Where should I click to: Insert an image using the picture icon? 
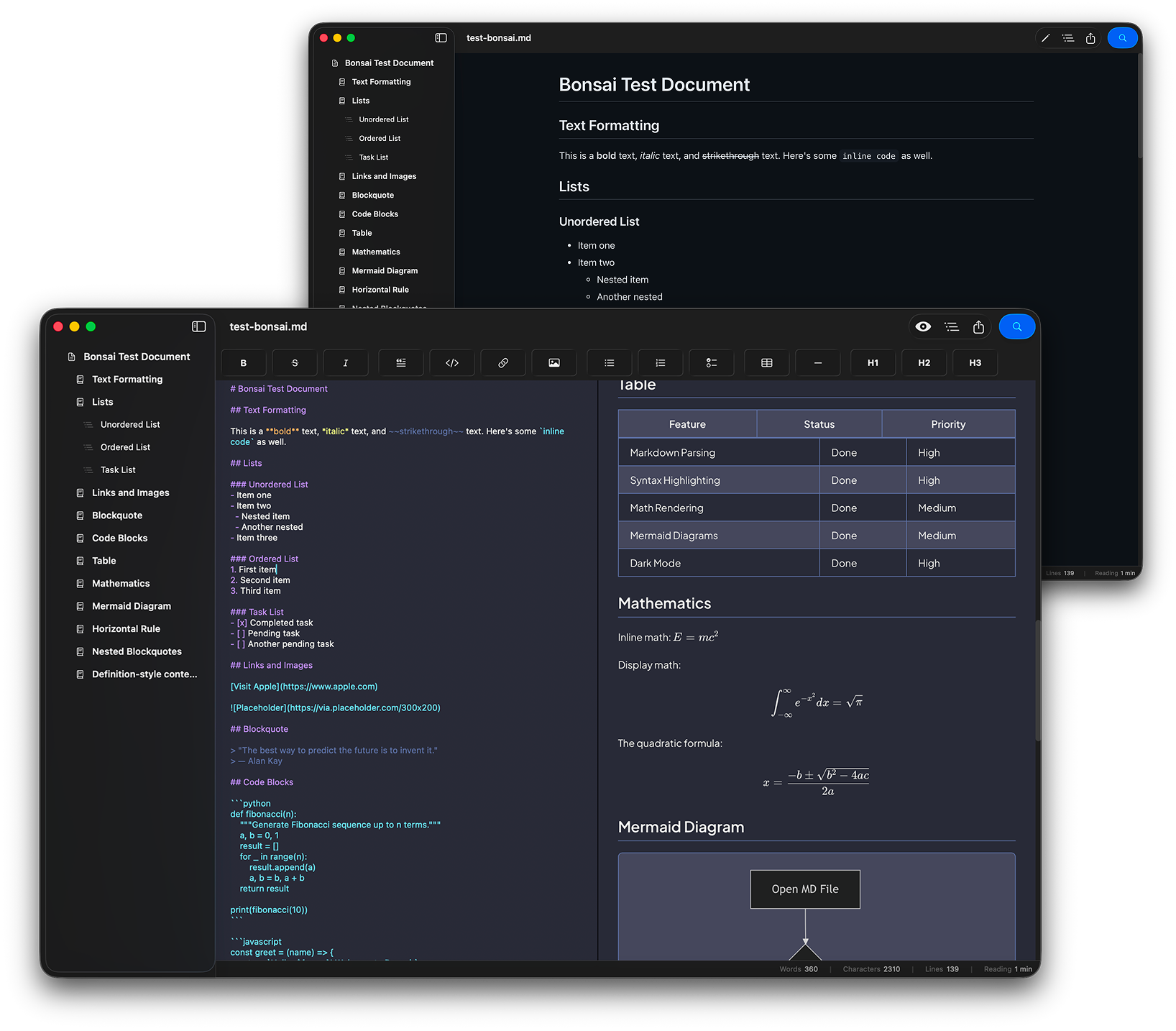[x=554, y=363]
